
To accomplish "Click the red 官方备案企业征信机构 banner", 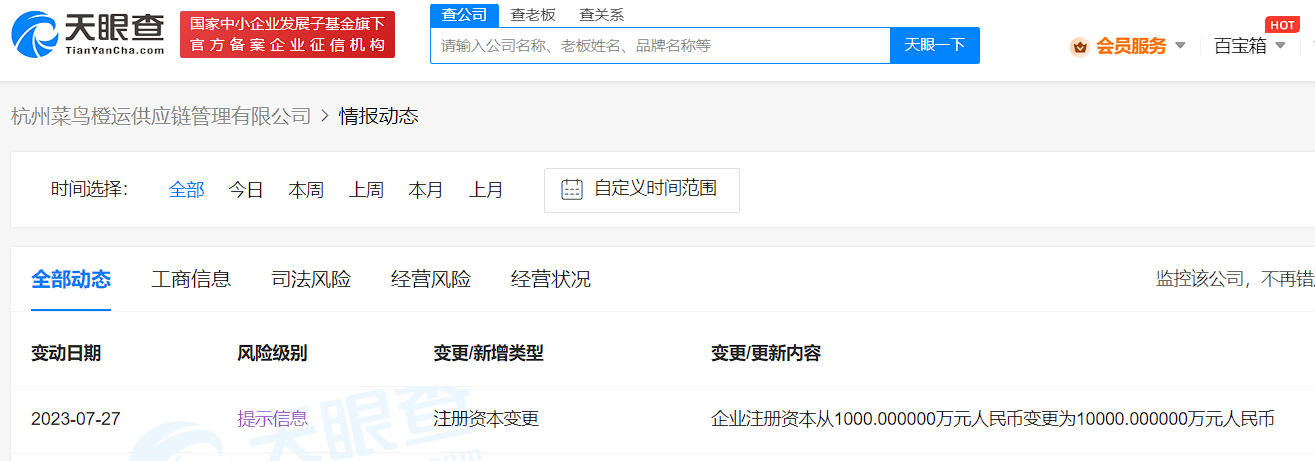I will (287, 35).
